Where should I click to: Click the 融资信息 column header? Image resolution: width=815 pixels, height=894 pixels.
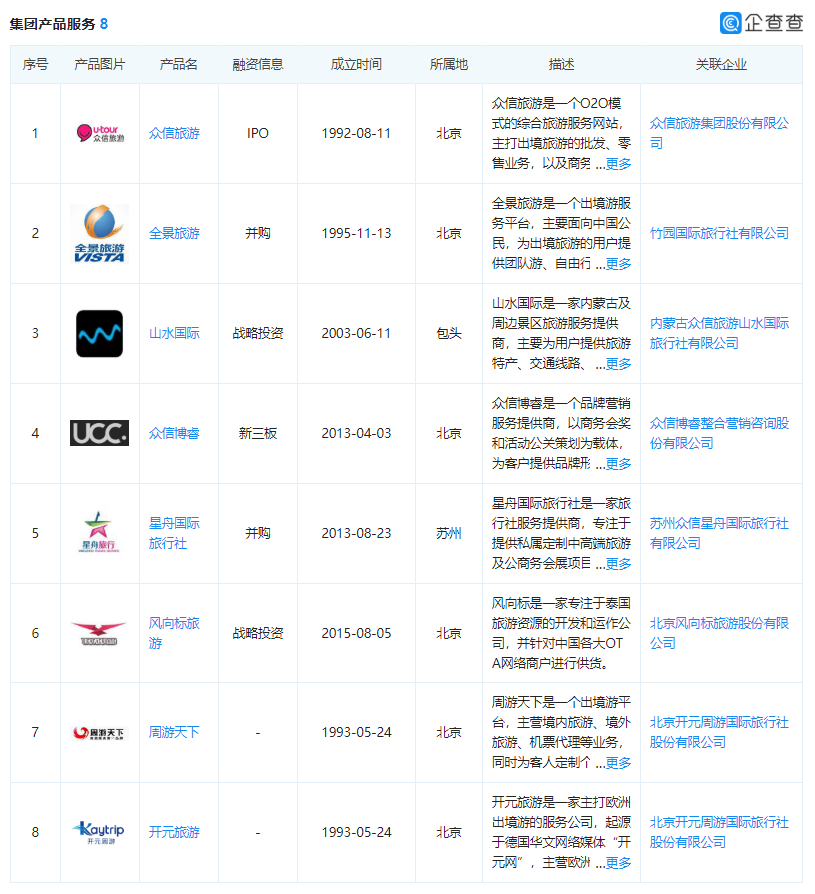pyautogui.click(x=258, y=64)
